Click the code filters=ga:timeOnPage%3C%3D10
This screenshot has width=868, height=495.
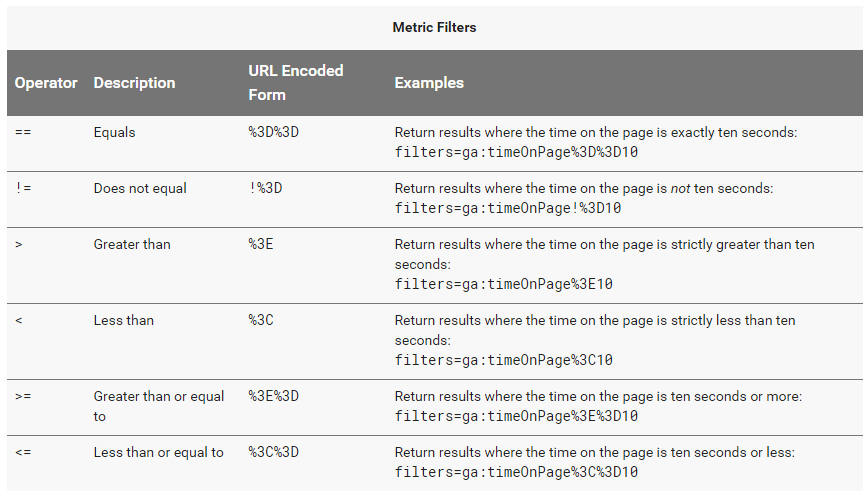pyautogui.click(x=516, y=472)
